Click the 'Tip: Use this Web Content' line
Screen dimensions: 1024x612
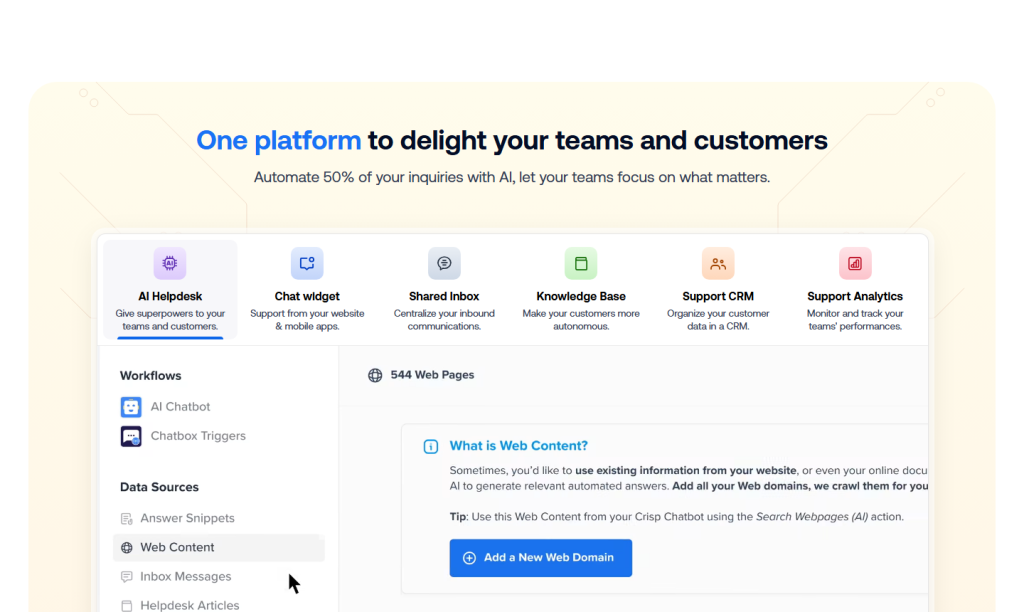(x=677, y=517)
